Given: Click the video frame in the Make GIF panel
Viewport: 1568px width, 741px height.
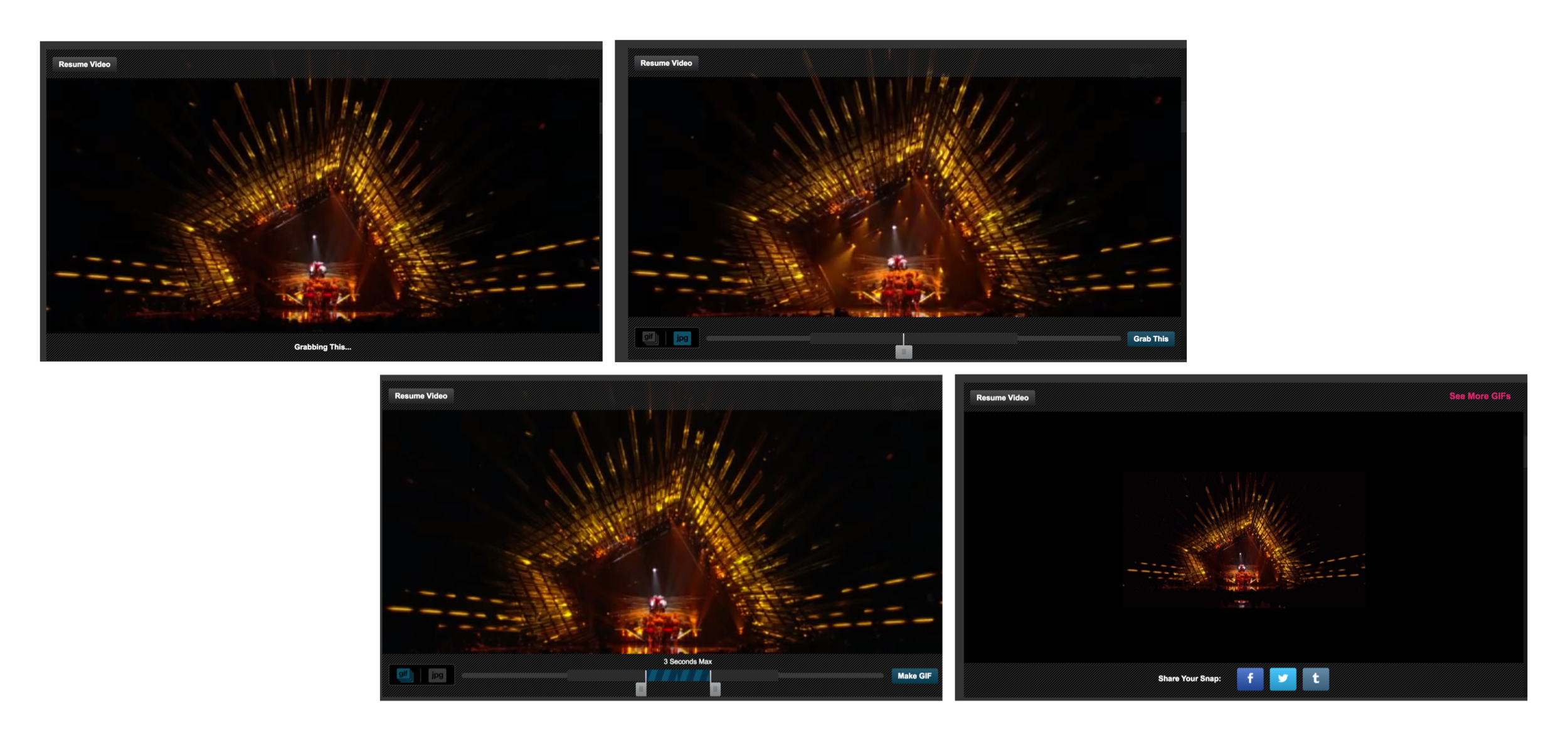Looking at the screenshot, I should 662,531.
